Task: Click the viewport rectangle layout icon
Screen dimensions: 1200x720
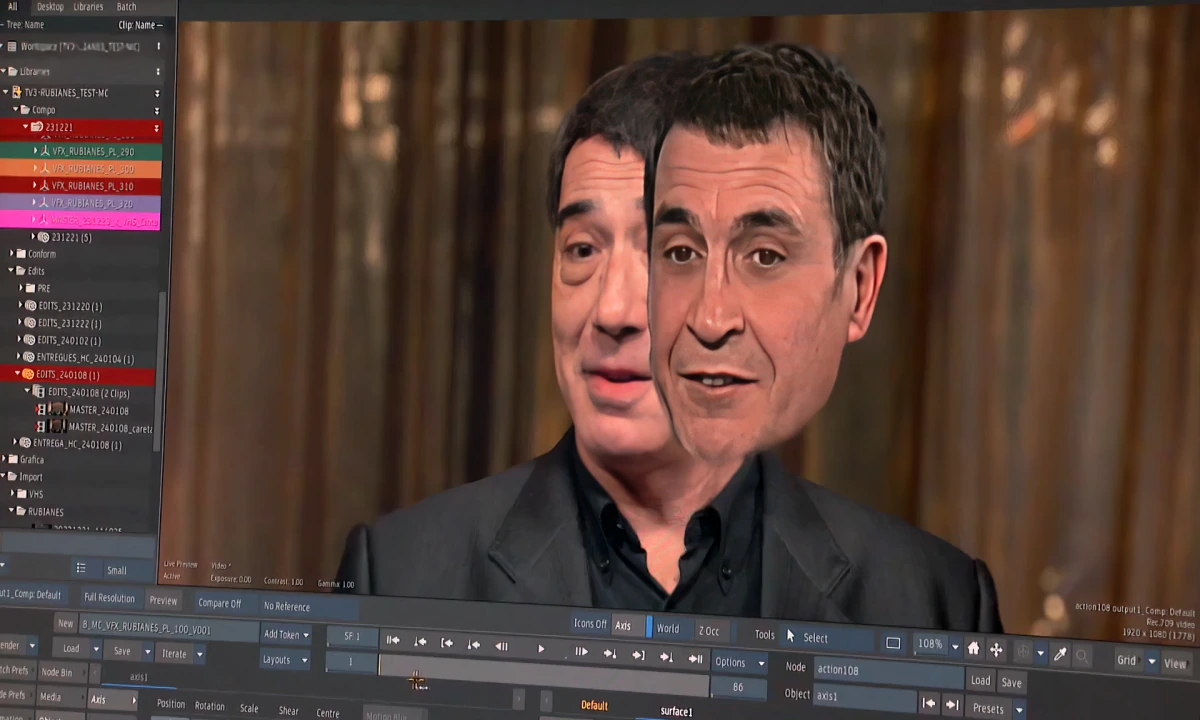Action: [x=893, y=643]
